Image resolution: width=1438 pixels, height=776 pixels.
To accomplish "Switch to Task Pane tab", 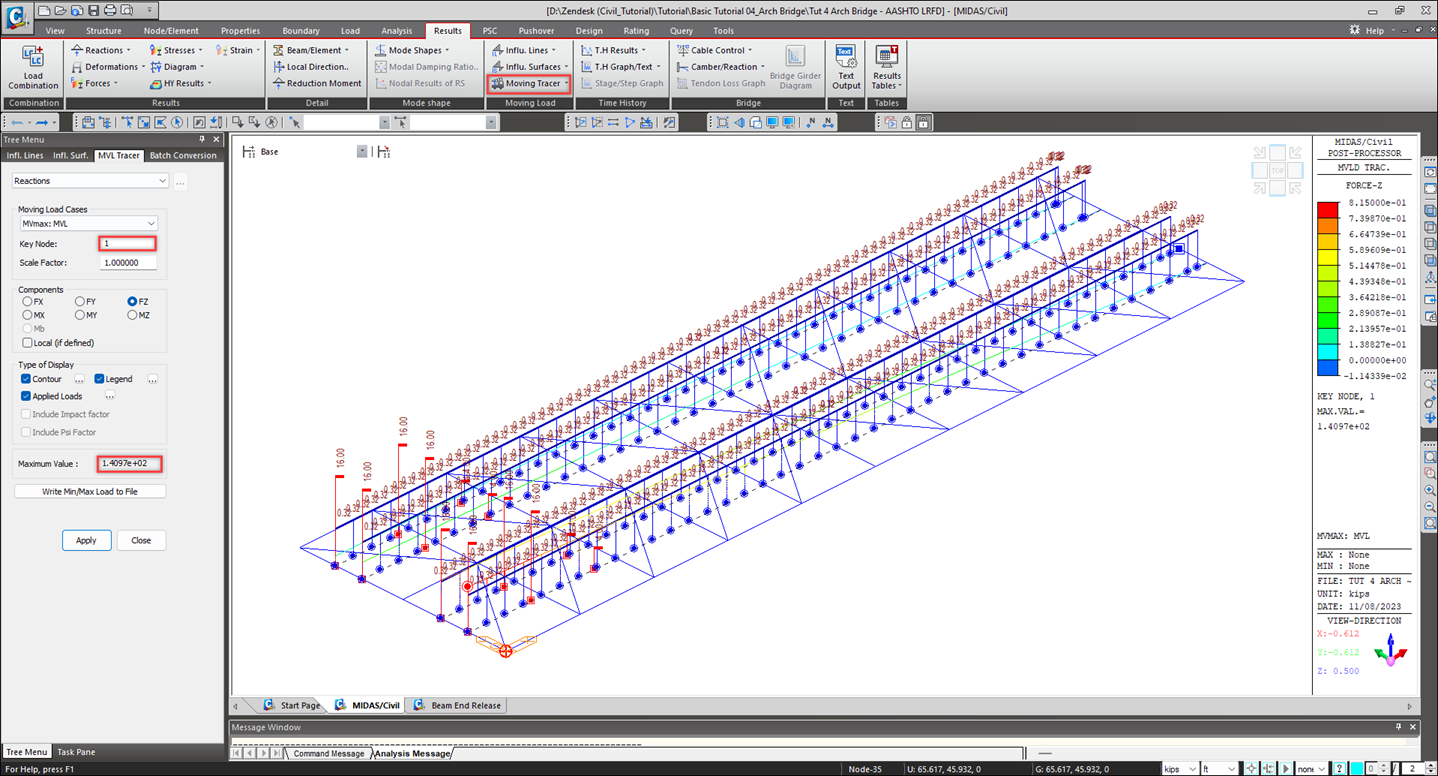I will 76,752.
